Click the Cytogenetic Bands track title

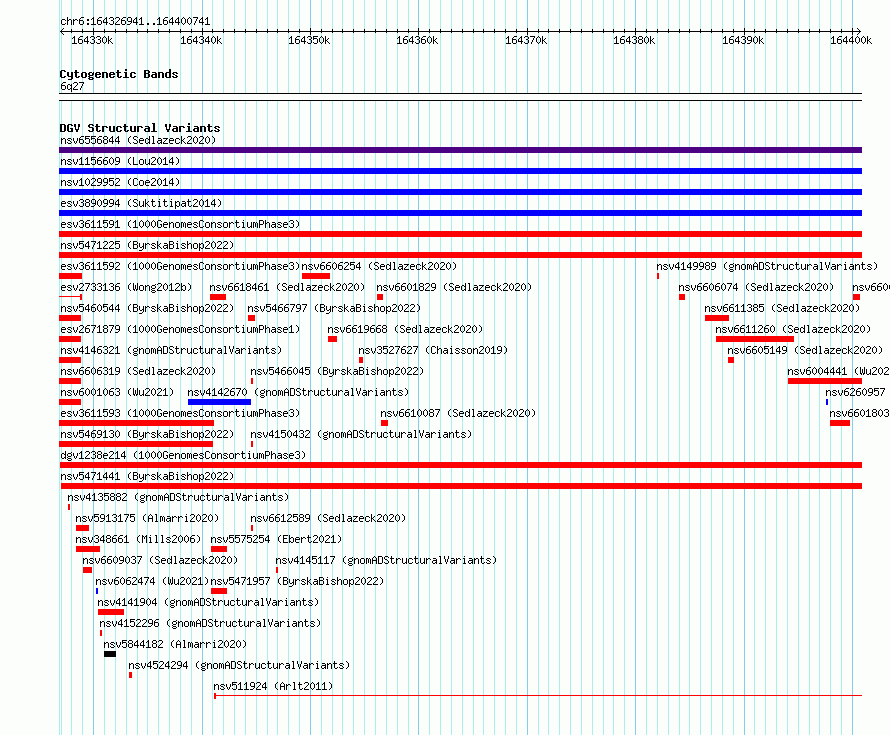[119, 74]
